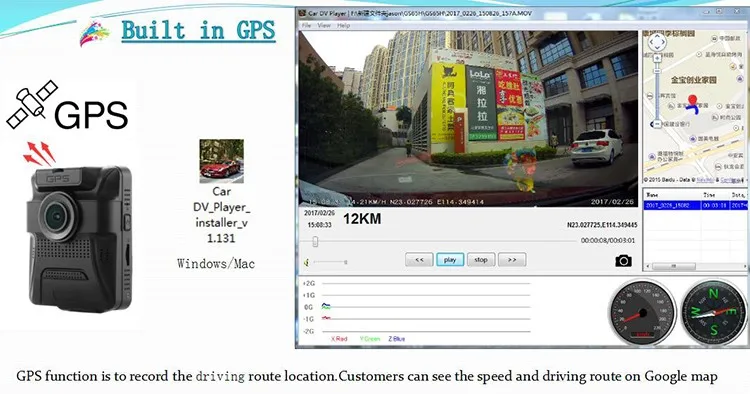750x394 pixels.
Task: Click the file list horizontal scrollbar
Action: tap(695, 266)
